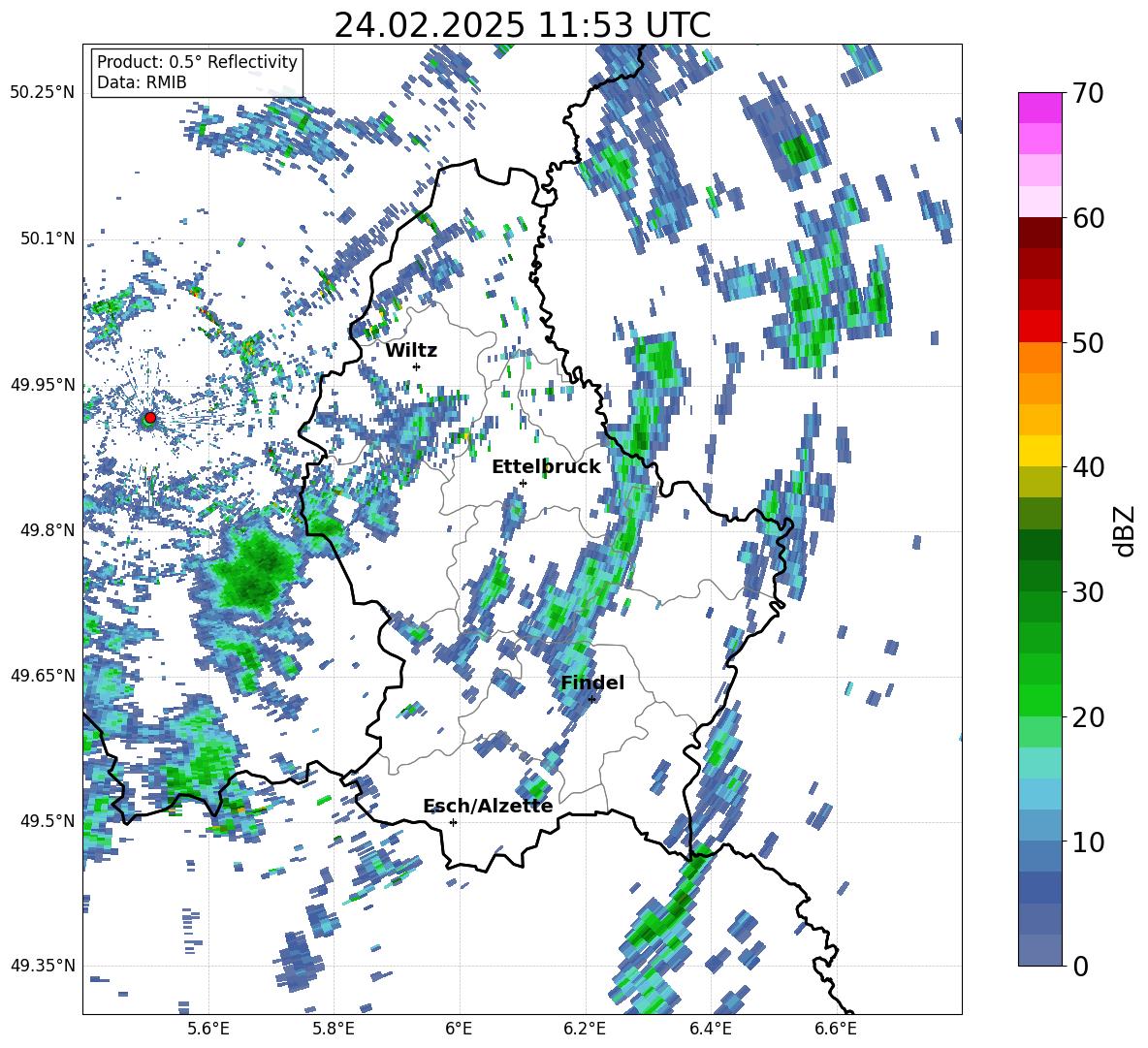Click the colorbar tick label 30
Viewport: 1148px width, 1048px height.
(x=1087, y=592)
